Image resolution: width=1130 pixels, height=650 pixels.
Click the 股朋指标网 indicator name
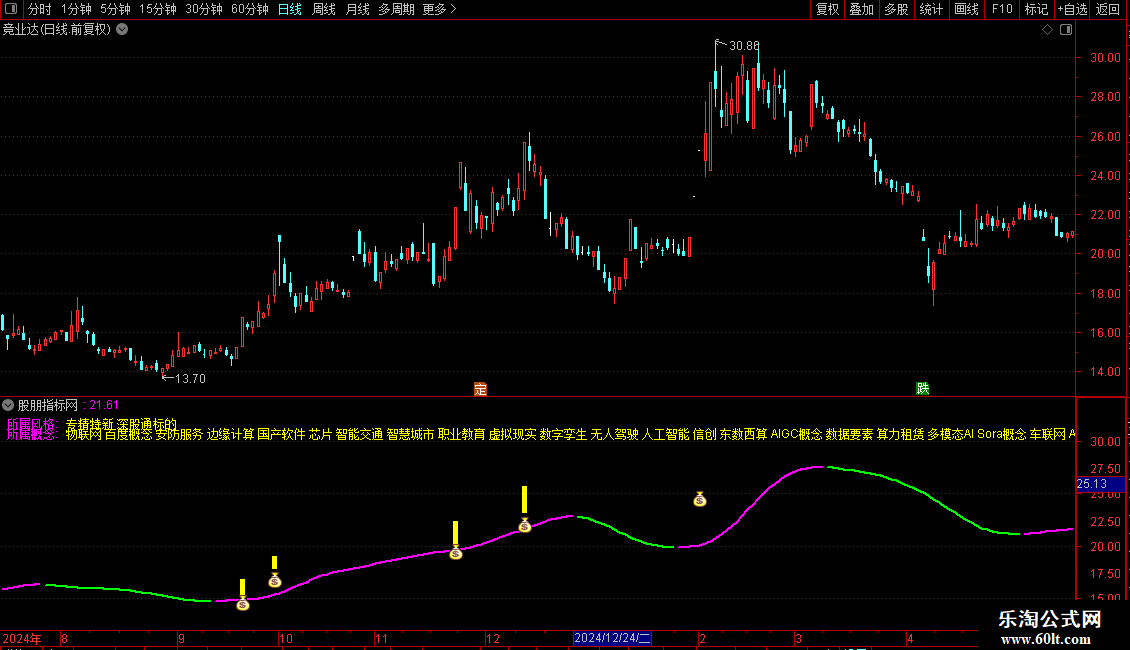tap(48, 405)
